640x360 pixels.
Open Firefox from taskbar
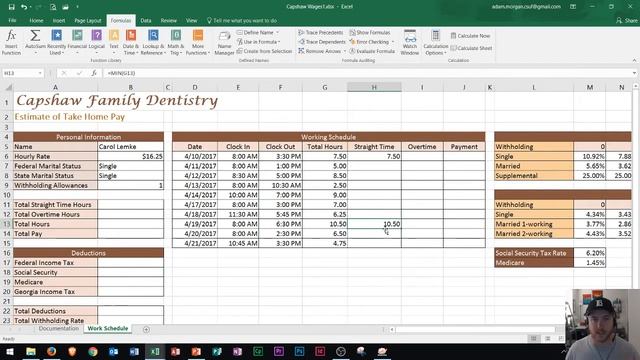(51, 351)
